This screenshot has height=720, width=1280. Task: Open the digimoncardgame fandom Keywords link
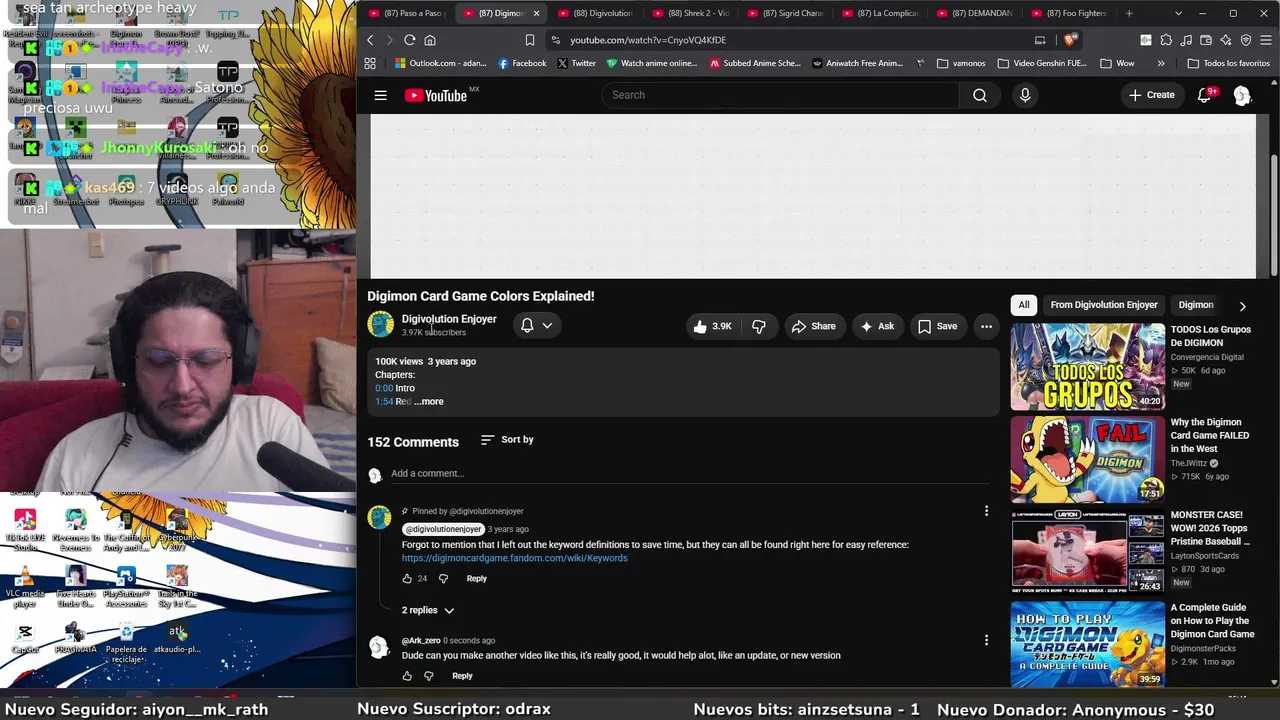coord(515,558)
